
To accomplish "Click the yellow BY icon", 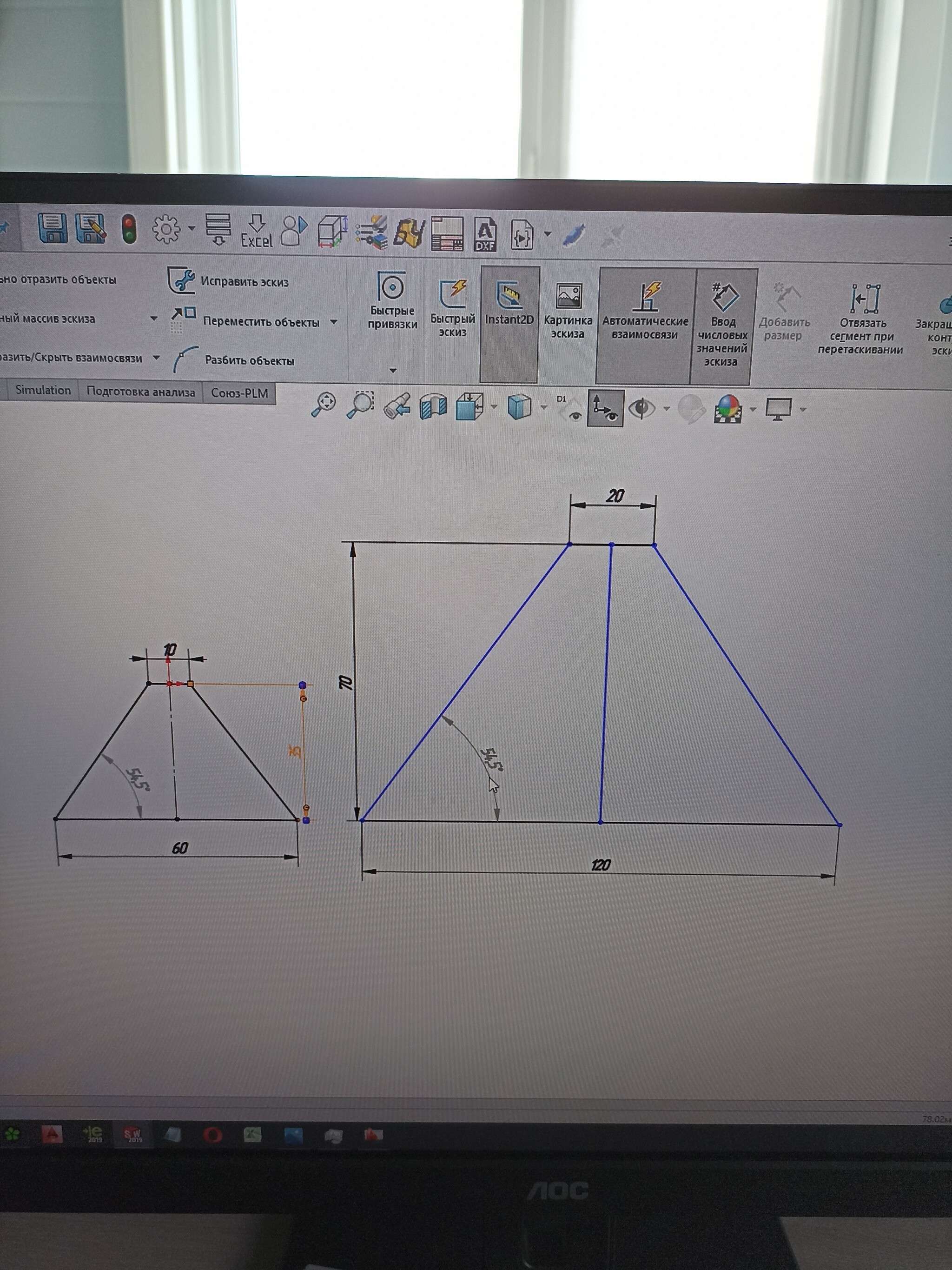I will point(409,233).
